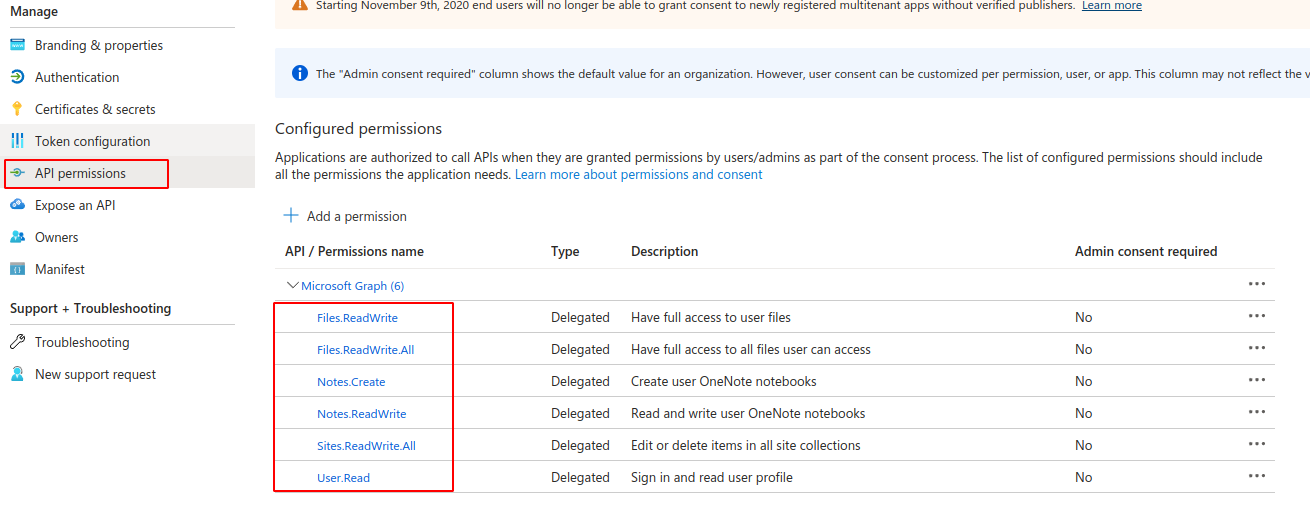The image size is (1310, 517).
Task: Click the API / Permissions name column header
Action: [354, 251]
